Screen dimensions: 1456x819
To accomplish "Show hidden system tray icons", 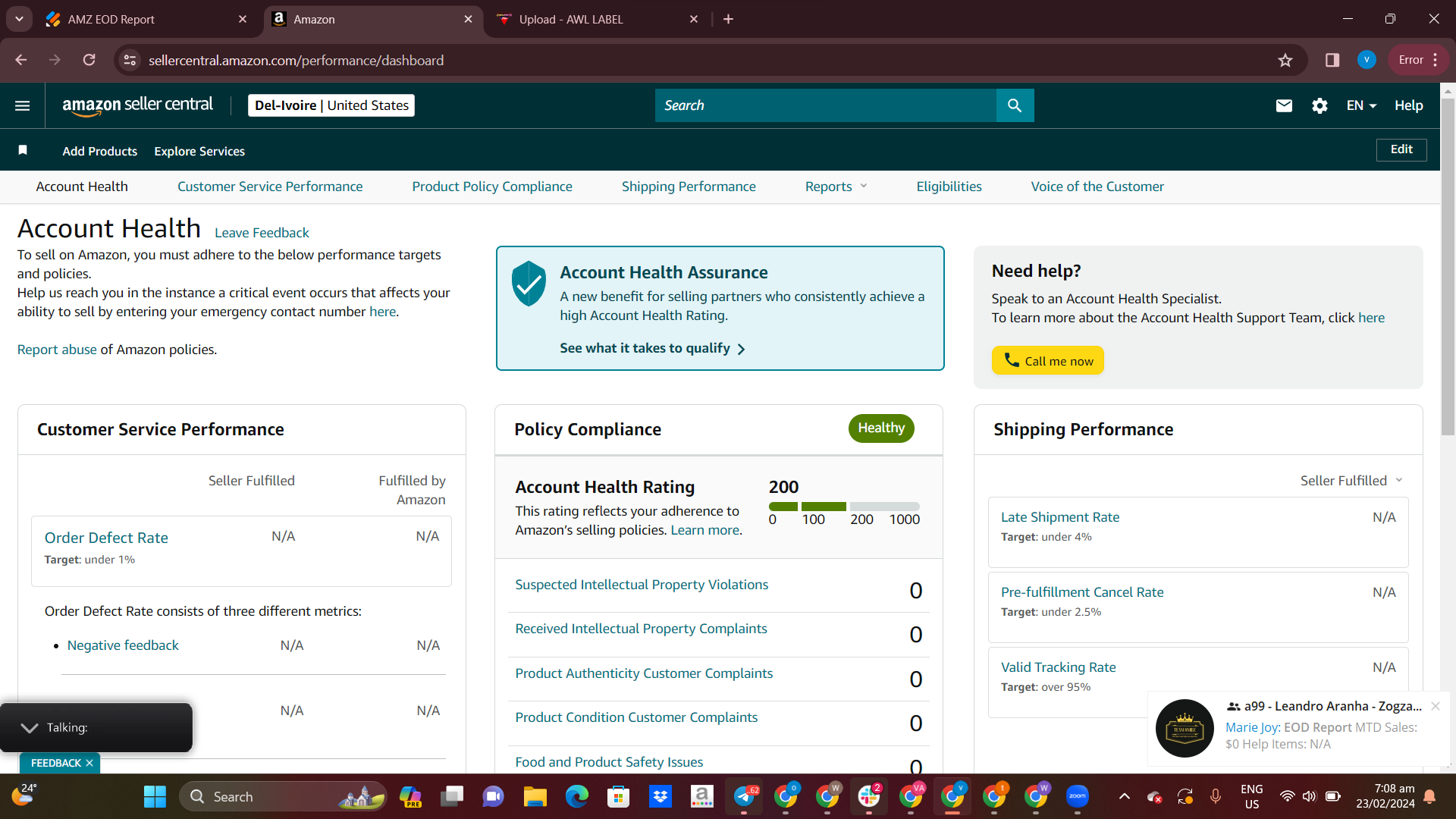I will 1125,797.
